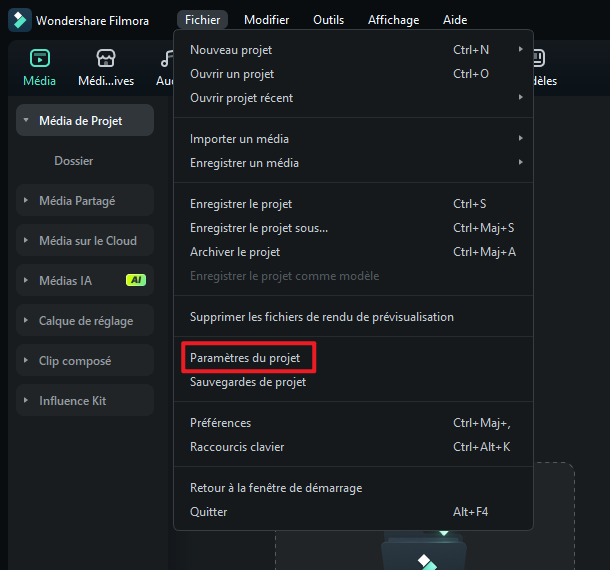Open the Modèles templates icon
Viewport: 610px width, 570px height.
coord(539,58)
